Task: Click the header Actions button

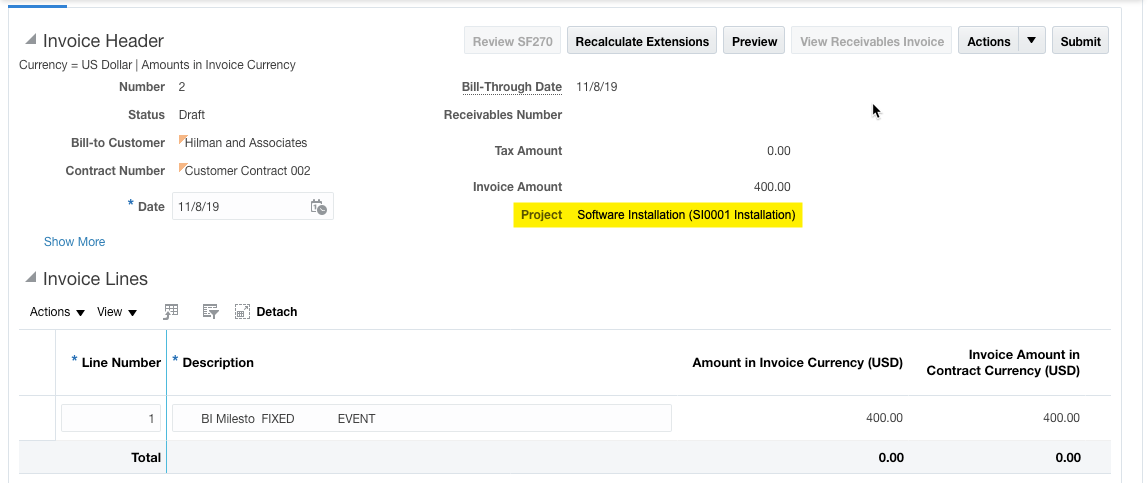Action: tap(988, 41)
